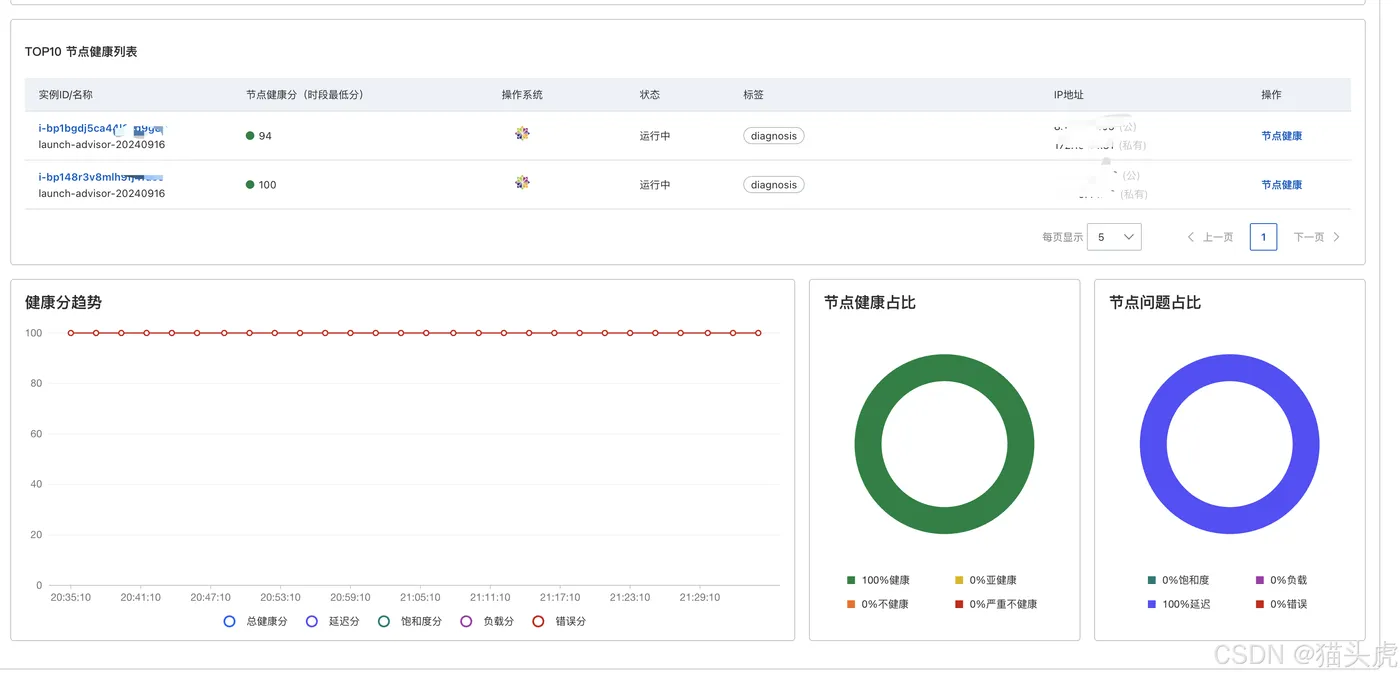This screenshot has width=1400, height=678.
Task: Select page 1 in pagination
Action: click(x=1264, y=237)
